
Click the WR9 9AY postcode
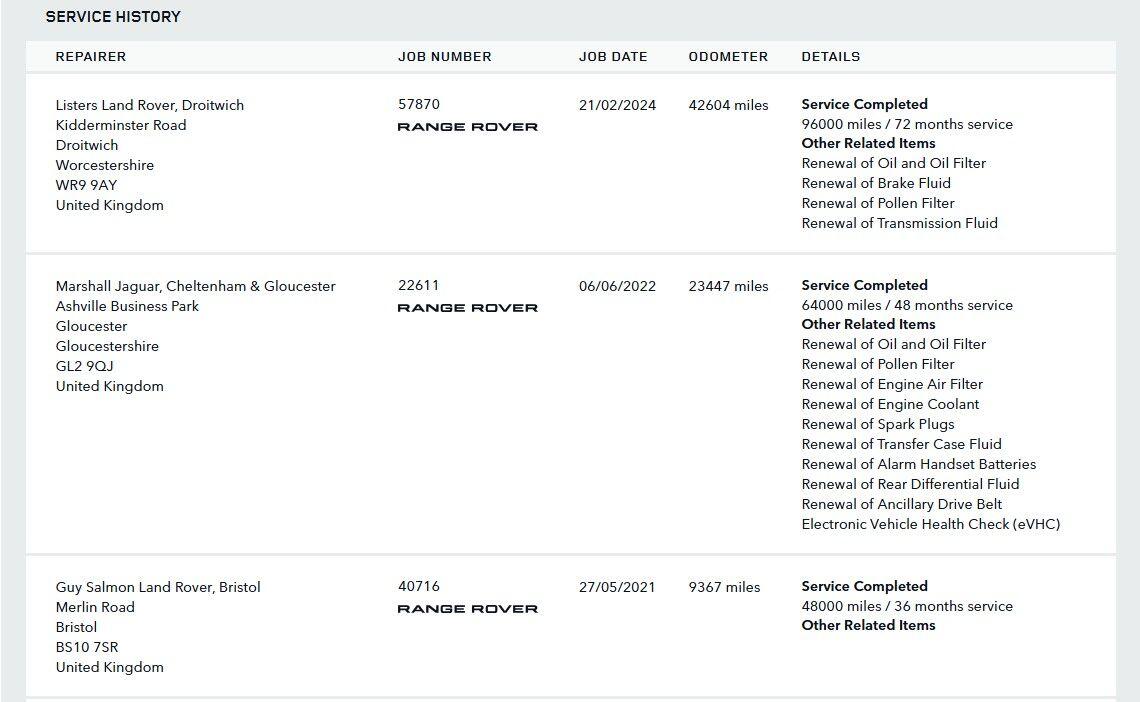point(86,185)
